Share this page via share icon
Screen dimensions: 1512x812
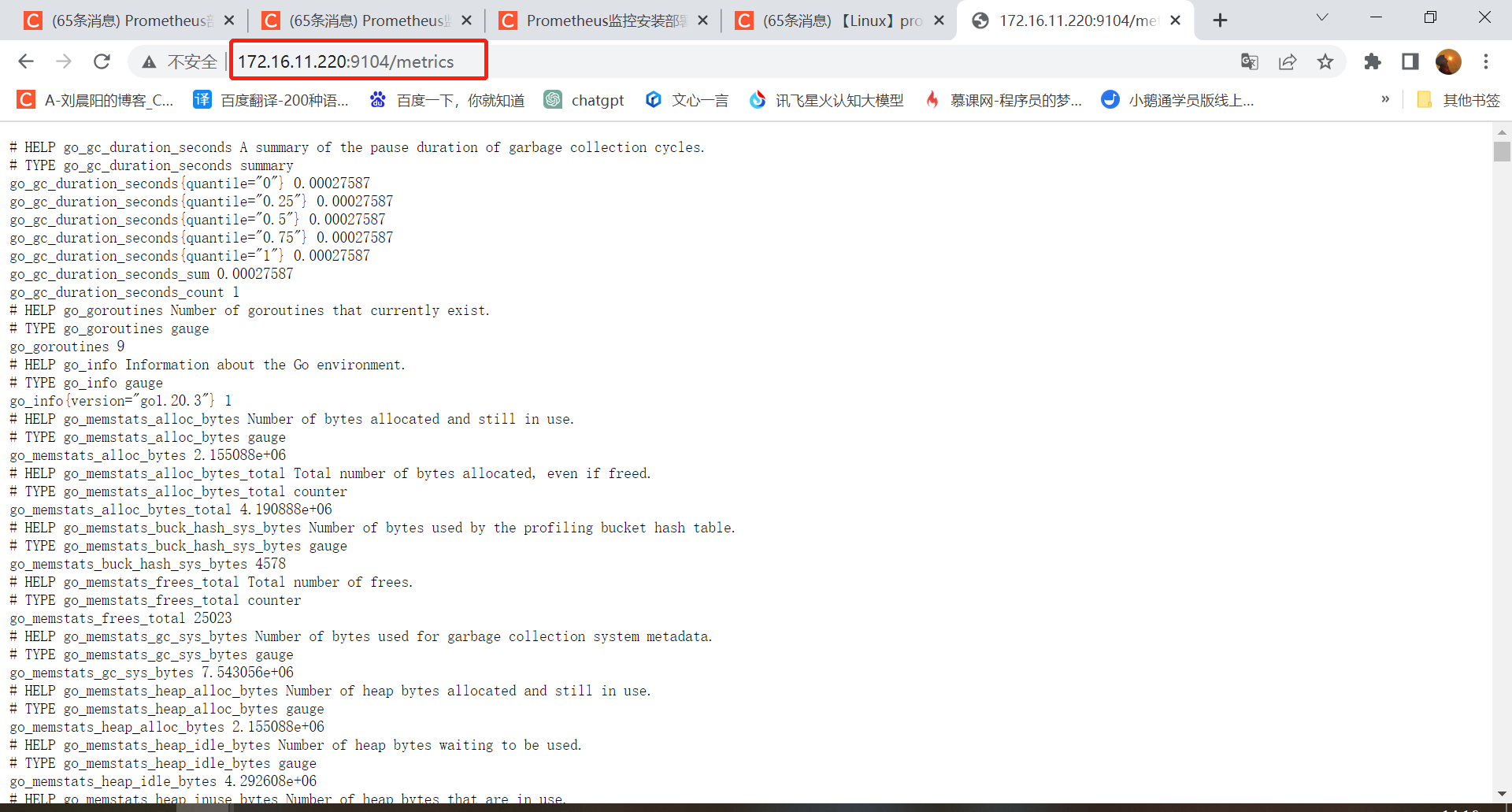tap(1288, 61)
